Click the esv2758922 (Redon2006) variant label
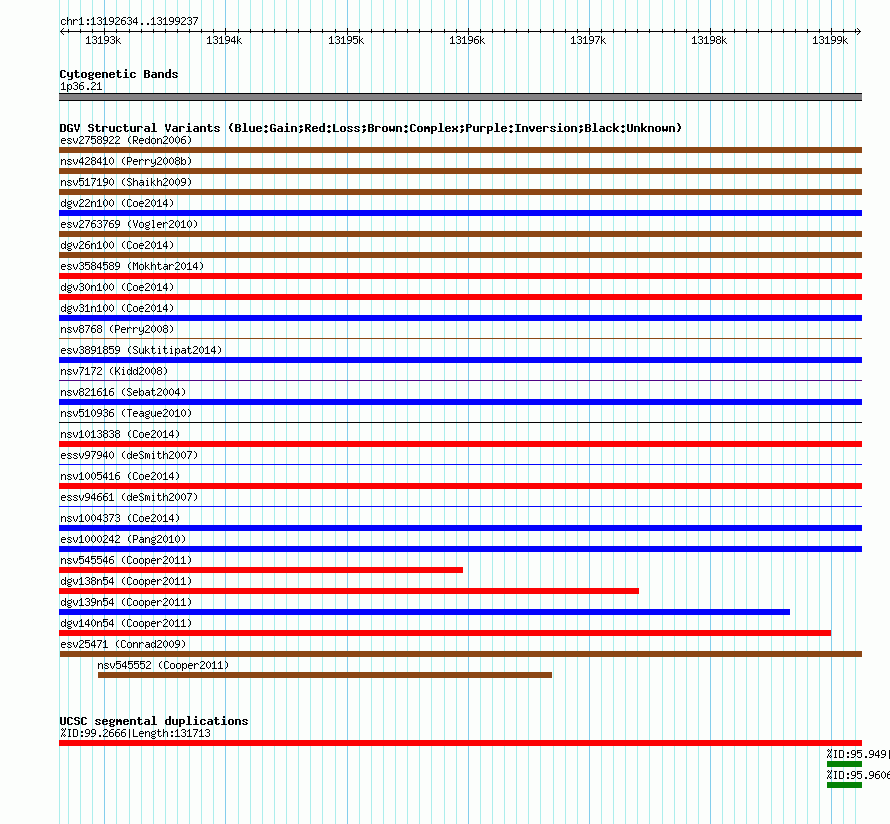Image resolution: width=890 pixels, height=824 pixels. click(126, 140)
